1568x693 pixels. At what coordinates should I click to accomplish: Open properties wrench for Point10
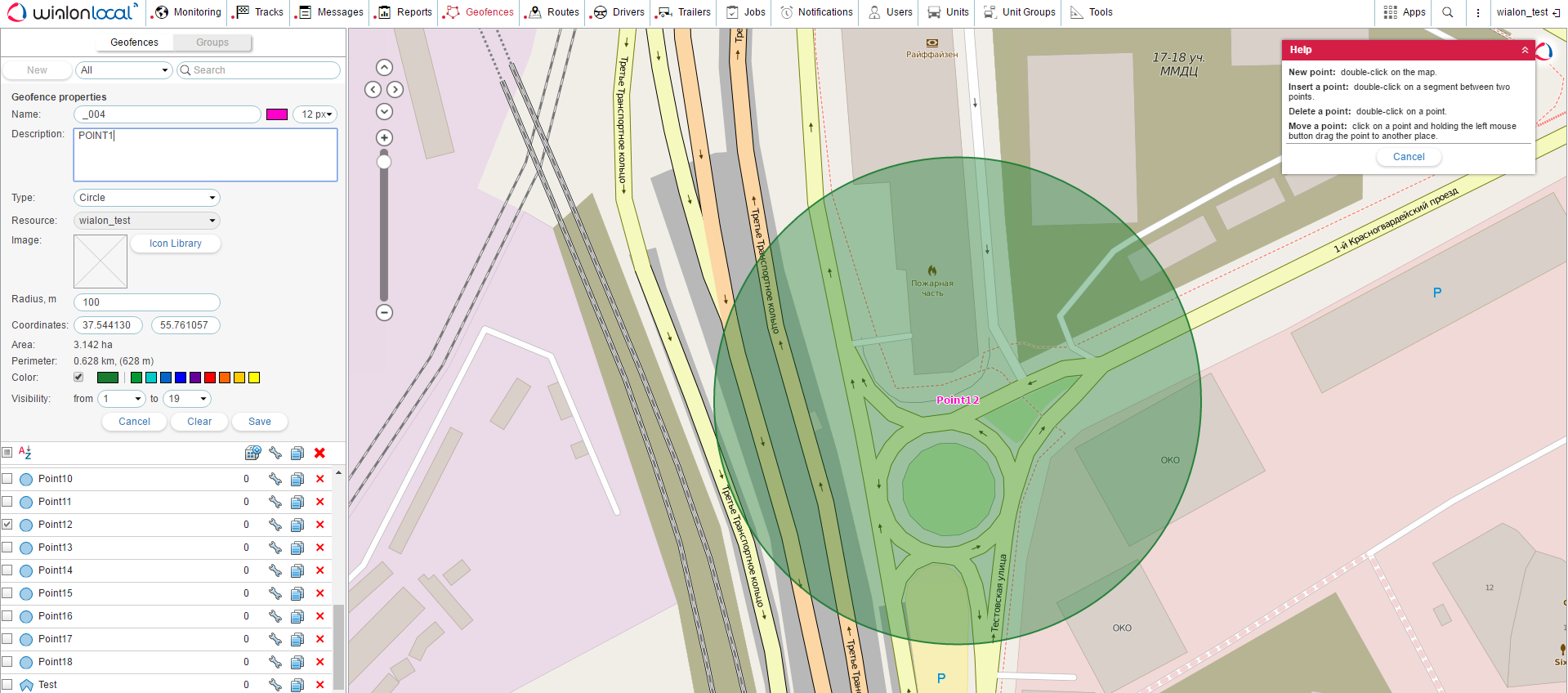click(275, 479)
